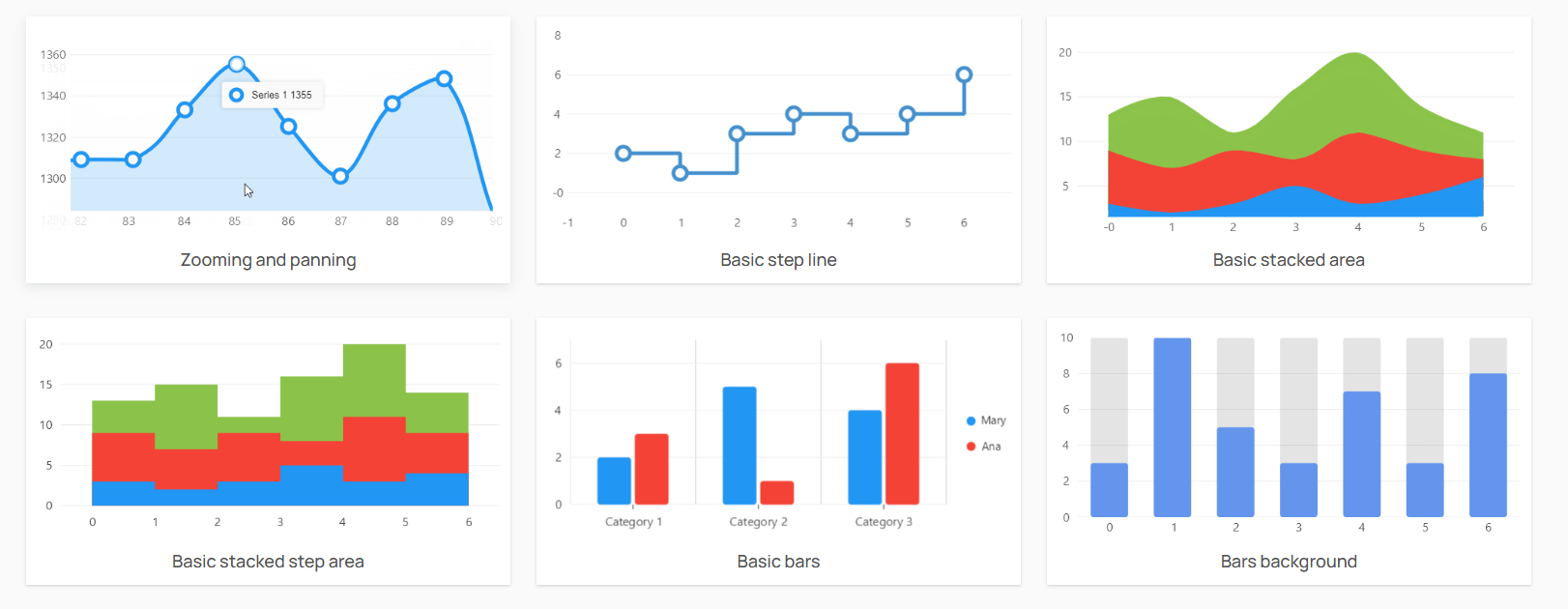1568x609 pixels.
Task: Click the Series 1 1355 tooltip
Action: tap(273, 95)
